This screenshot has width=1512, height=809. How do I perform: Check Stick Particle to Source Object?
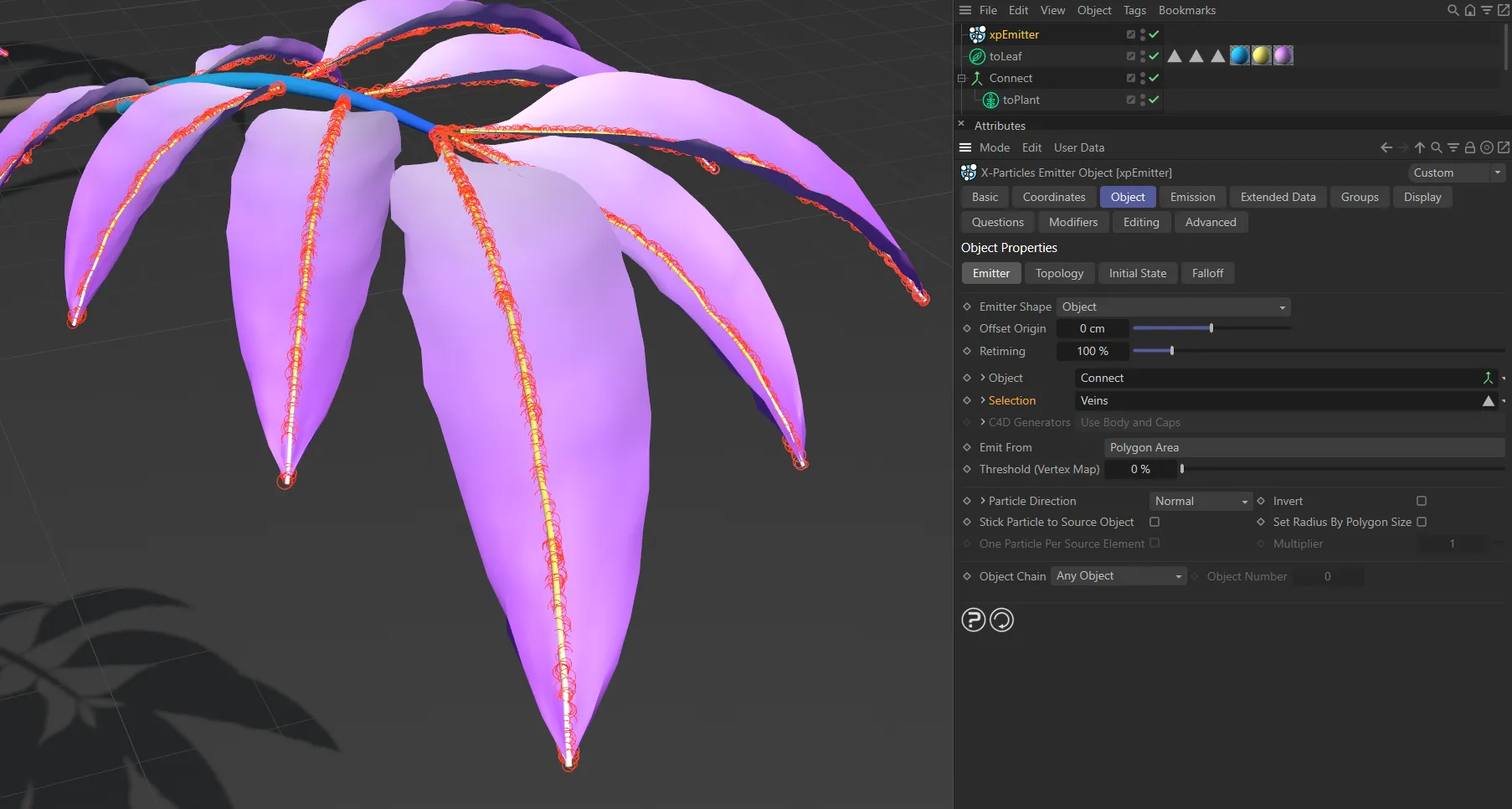point(1155,522)
